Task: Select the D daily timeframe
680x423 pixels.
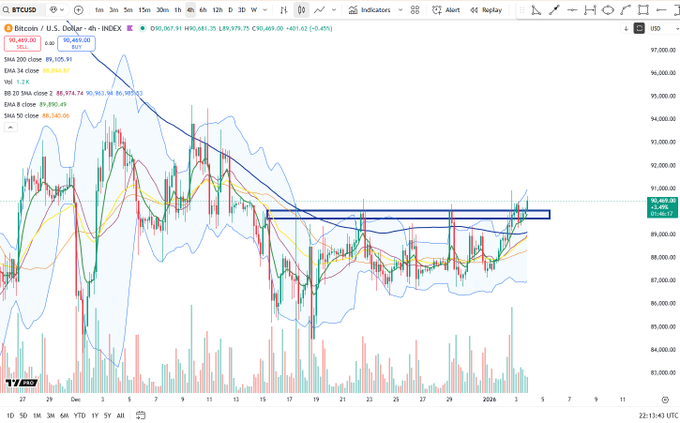Action: coord(230,10)
